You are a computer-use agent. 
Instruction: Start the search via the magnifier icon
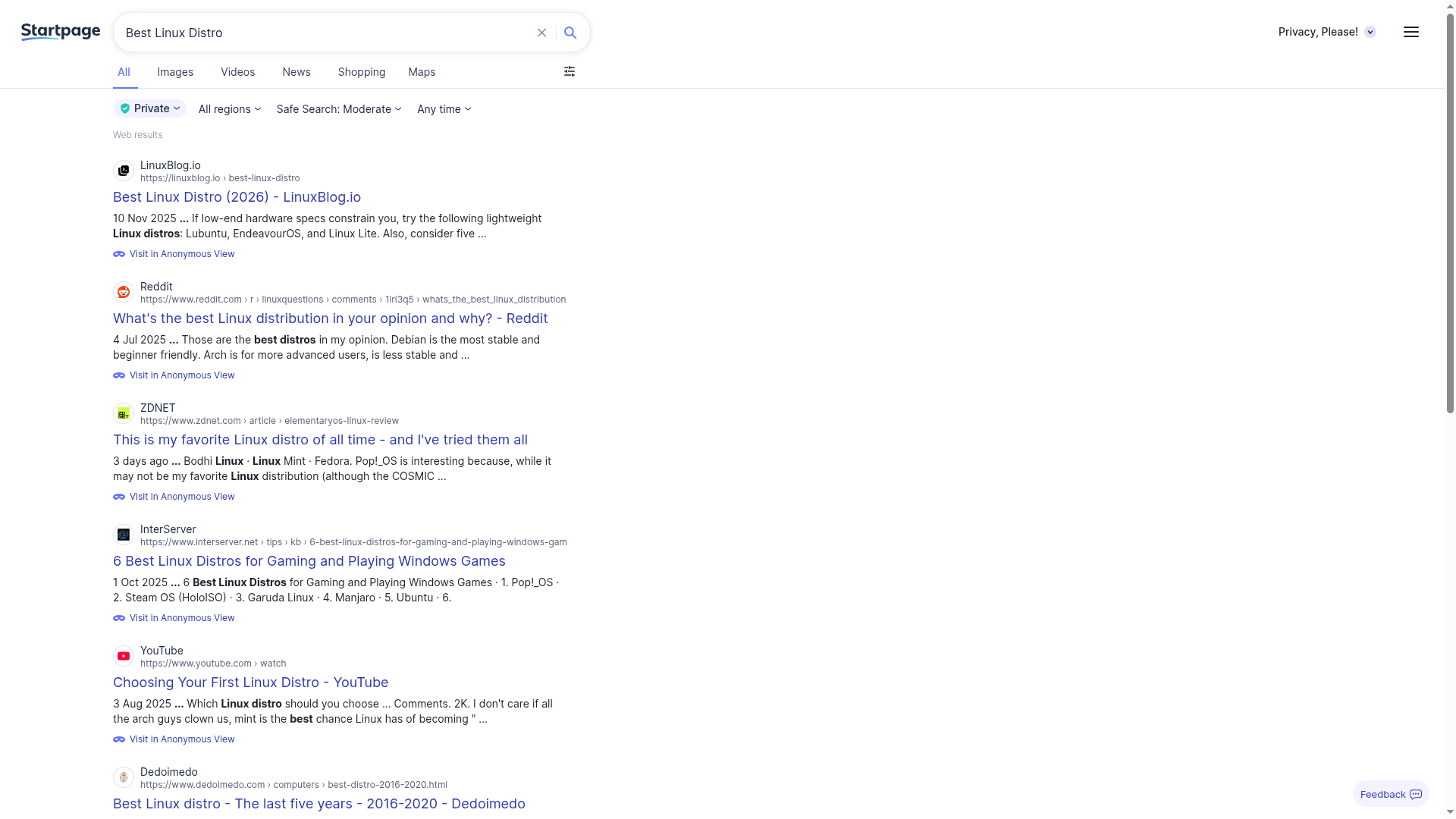click(570, 33)
